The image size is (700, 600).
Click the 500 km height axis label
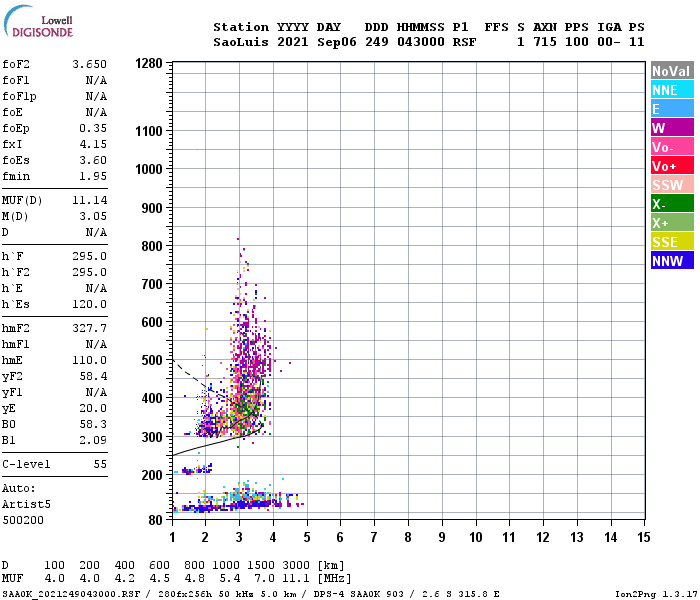[x=152, y=360]
